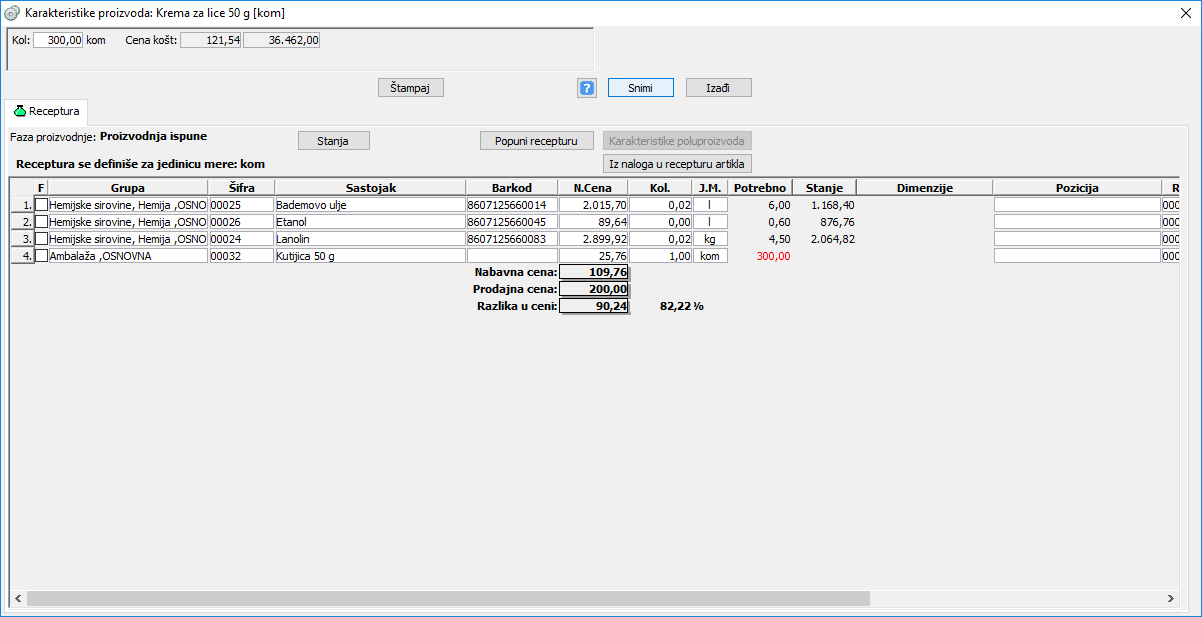
Task: Tick the checkbox for Bademovo ulje row
Action: click(x=41, y=204)
